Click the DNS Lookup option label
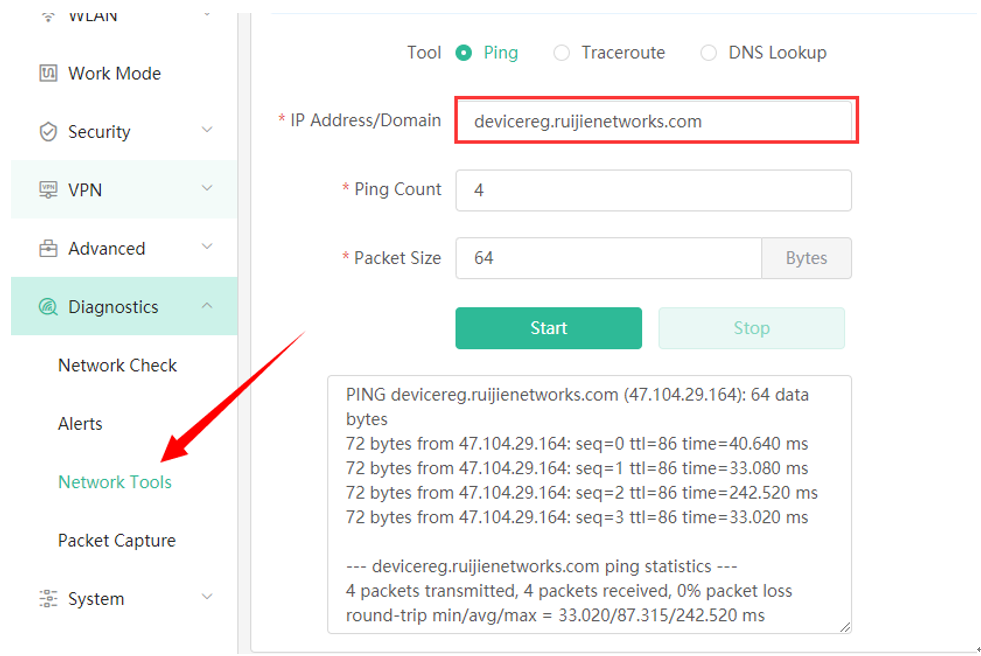Viewport: 981px width, 656px height. point(777,53)
